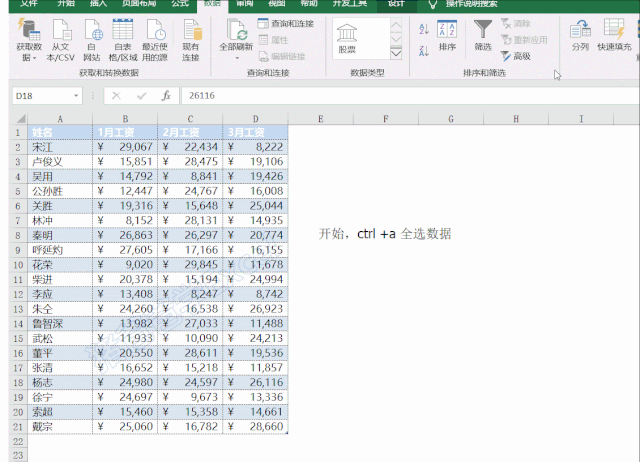This screenshot has height=462, width=640.
Task: Click header cell 3月工资
Action: (x=256, y=132)
